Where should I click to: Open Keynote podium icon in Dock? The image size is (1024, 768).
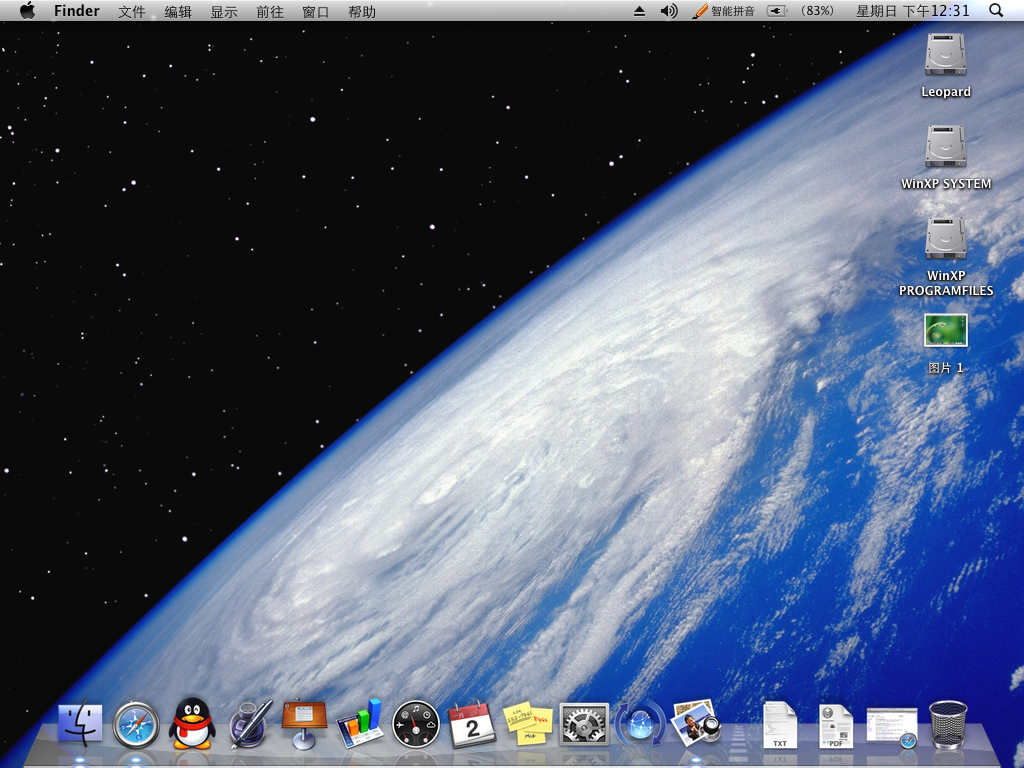[304, 724]
